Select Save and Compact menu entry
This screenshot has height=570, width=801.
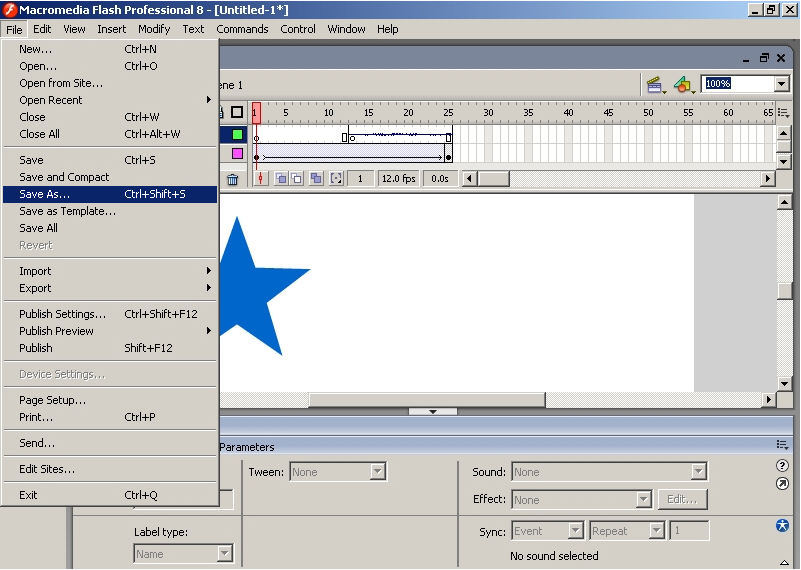[x=110, y=177]
